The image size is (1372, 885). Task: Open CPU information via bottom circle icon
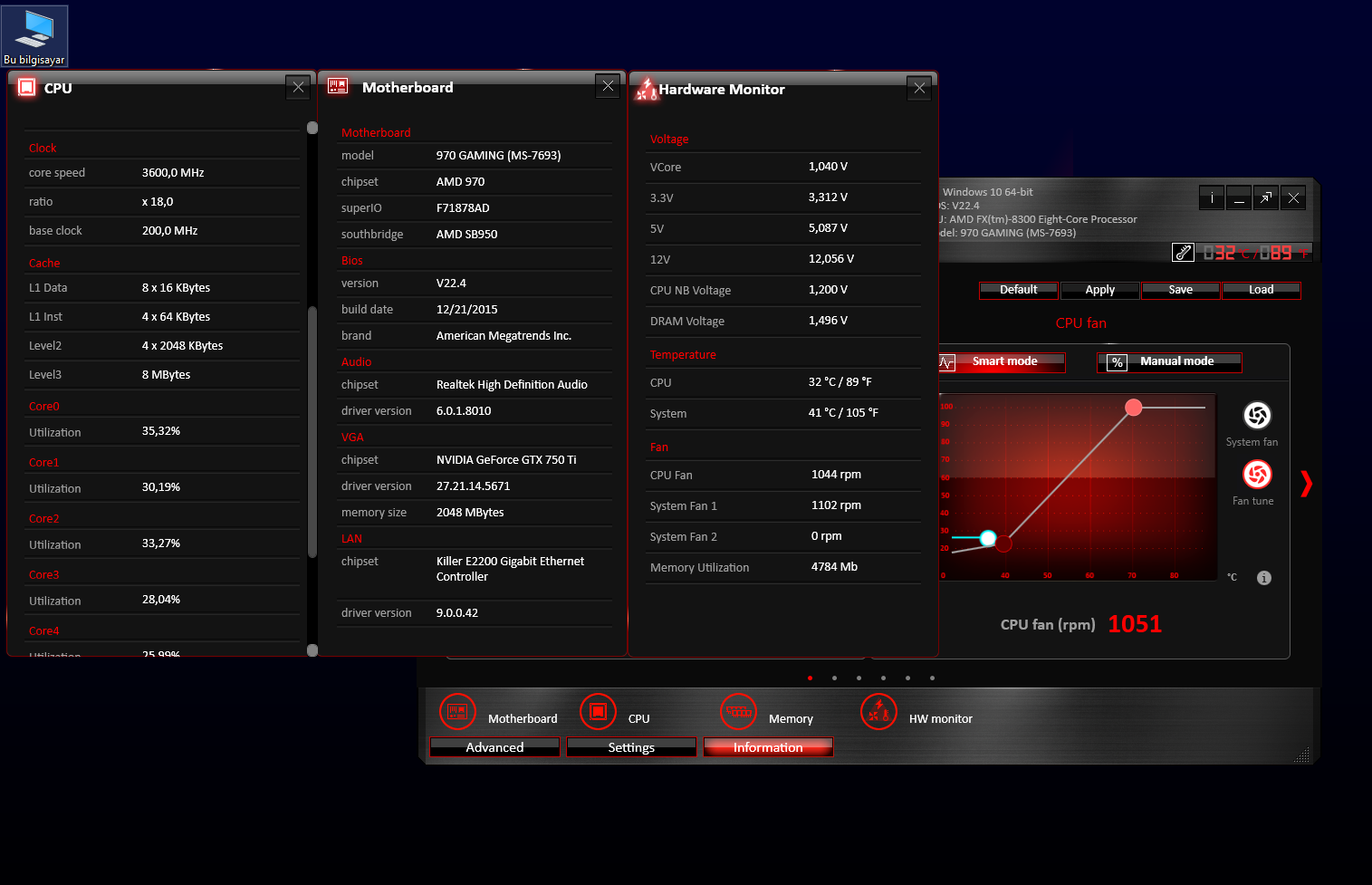(598, 712)
